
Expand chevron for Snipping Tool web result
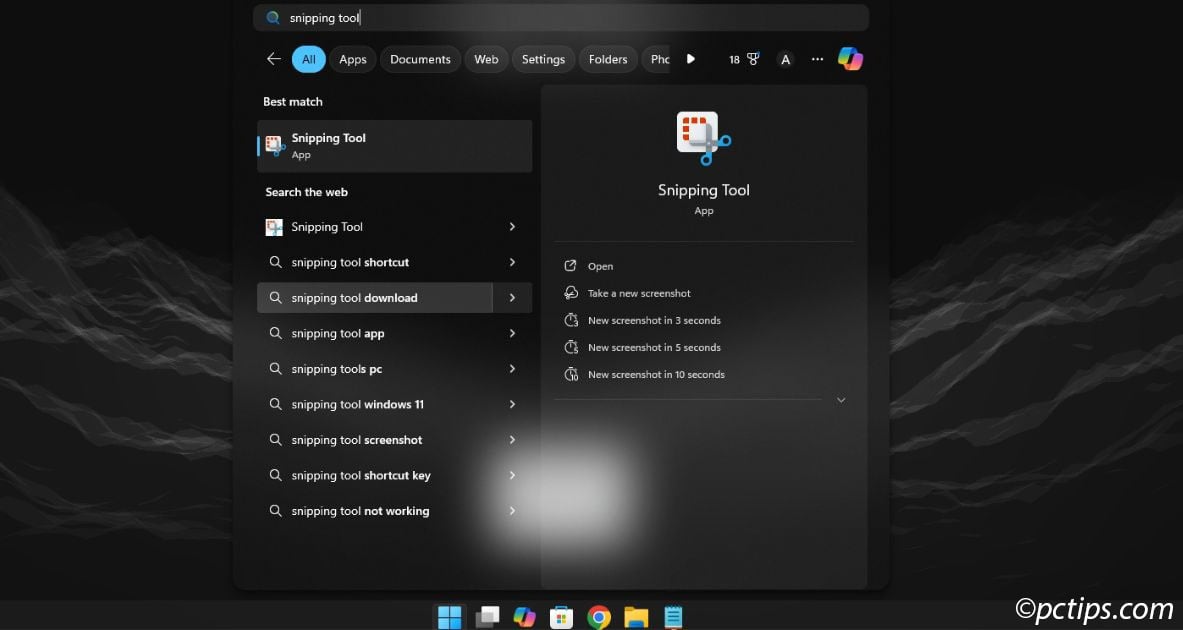(x=512, y=226)
